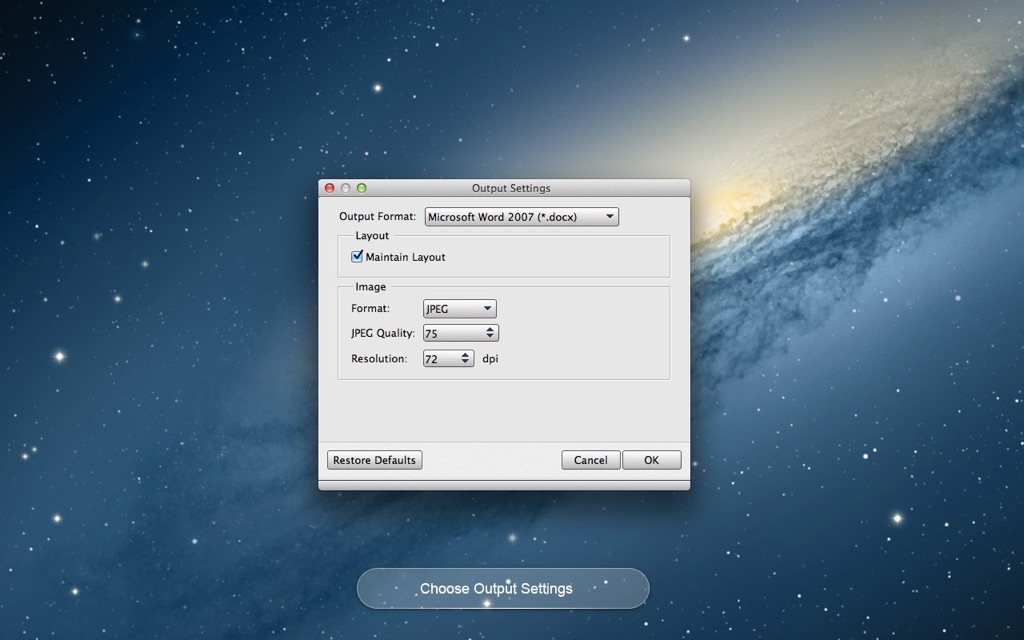The height and width of the screenshot is (640, 1024).
Task: Click the "Output Format:" label
Action: (377, 216)
